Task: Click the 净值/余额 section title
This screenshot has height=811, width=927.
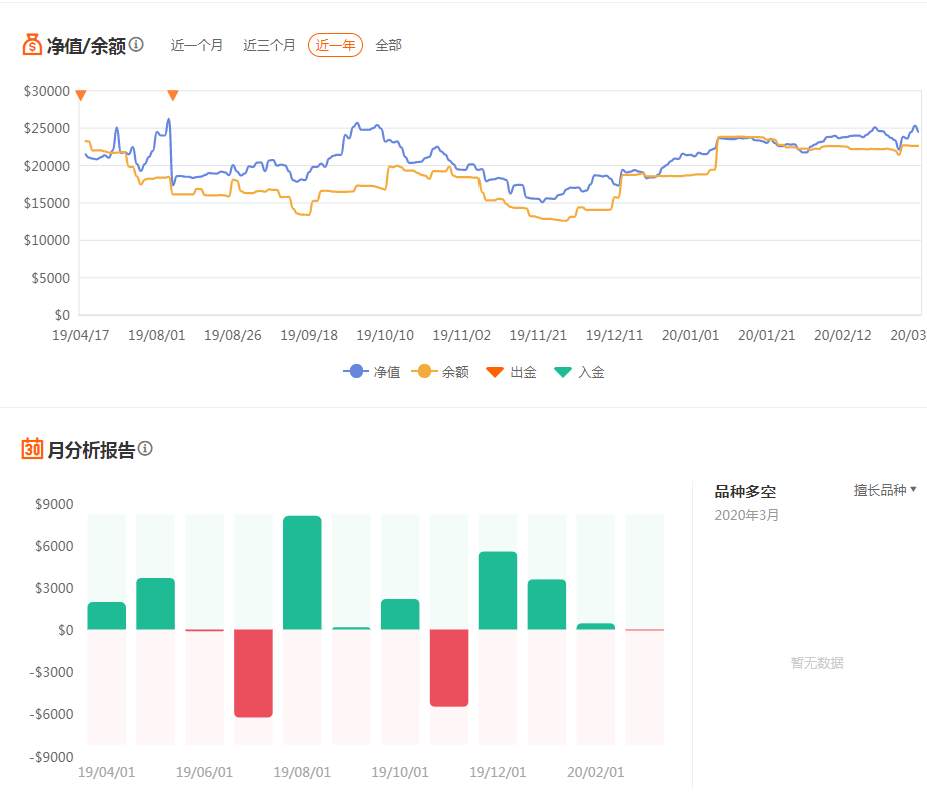Action: [x=86, y=46]
